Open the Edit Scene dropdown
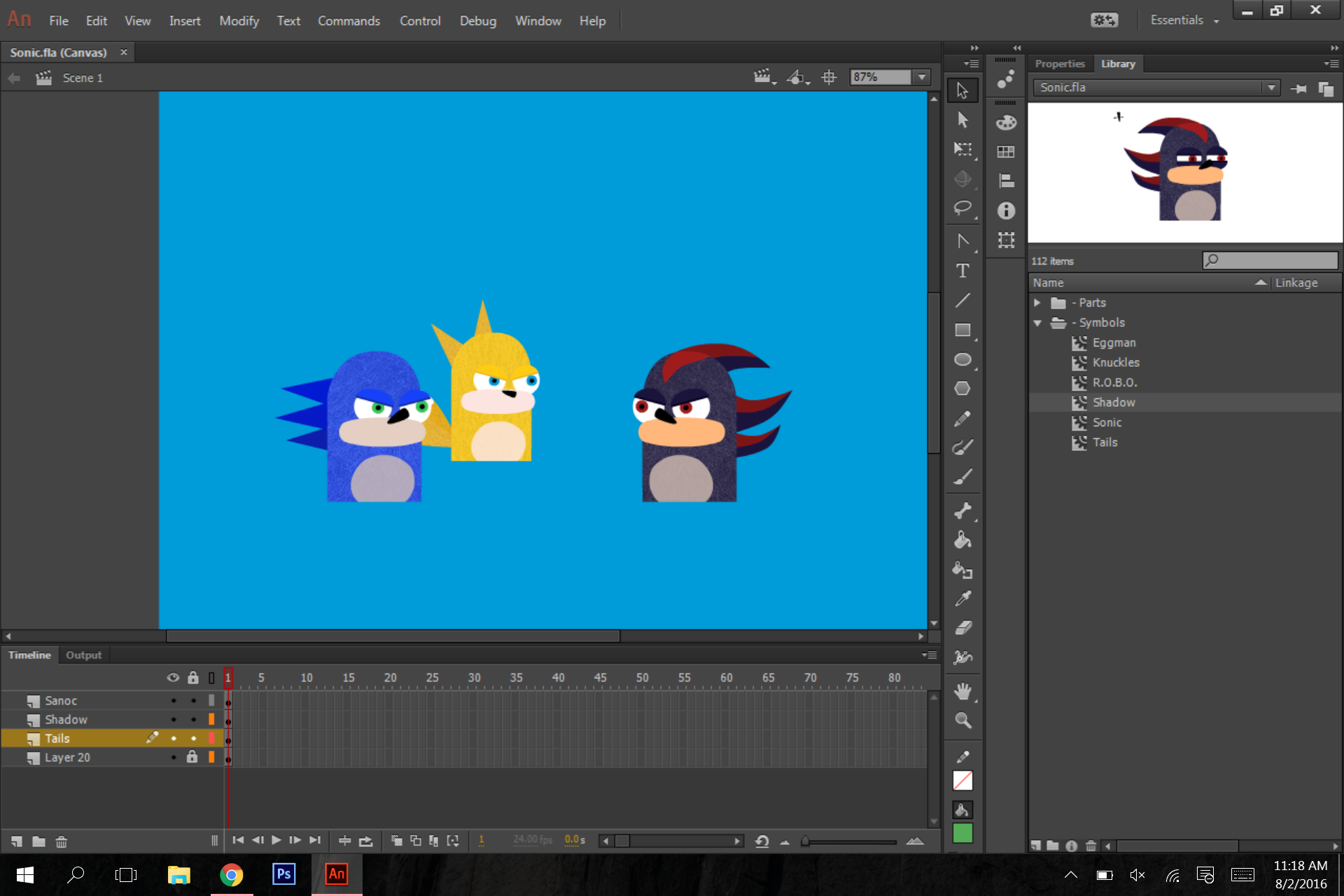Screen dimensions: 1344x896 pos(764,77)
